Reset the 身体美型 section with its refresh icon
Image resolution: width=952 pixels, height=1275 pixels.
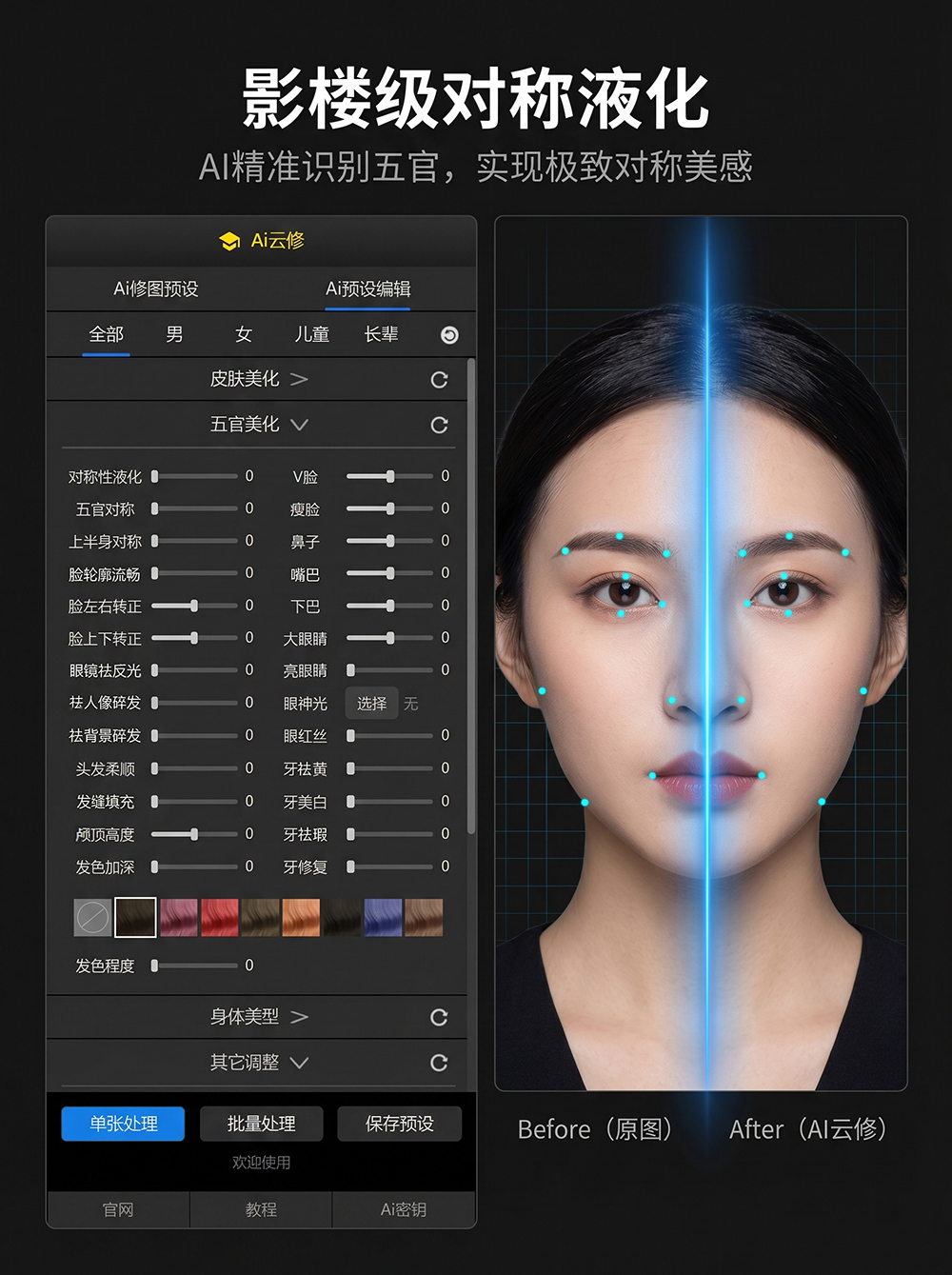click(x=439, y=1017)
